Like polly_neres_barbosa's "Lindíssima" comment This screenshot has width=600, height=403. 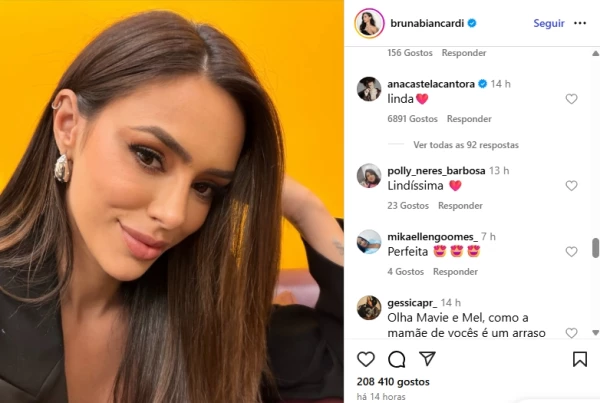(571, 186)
